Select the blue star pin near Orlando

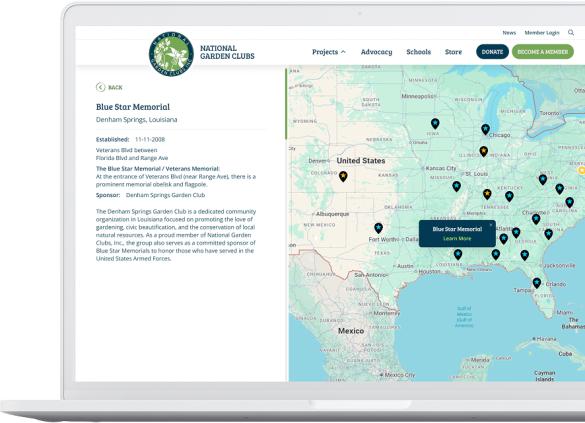coord(536,283)
